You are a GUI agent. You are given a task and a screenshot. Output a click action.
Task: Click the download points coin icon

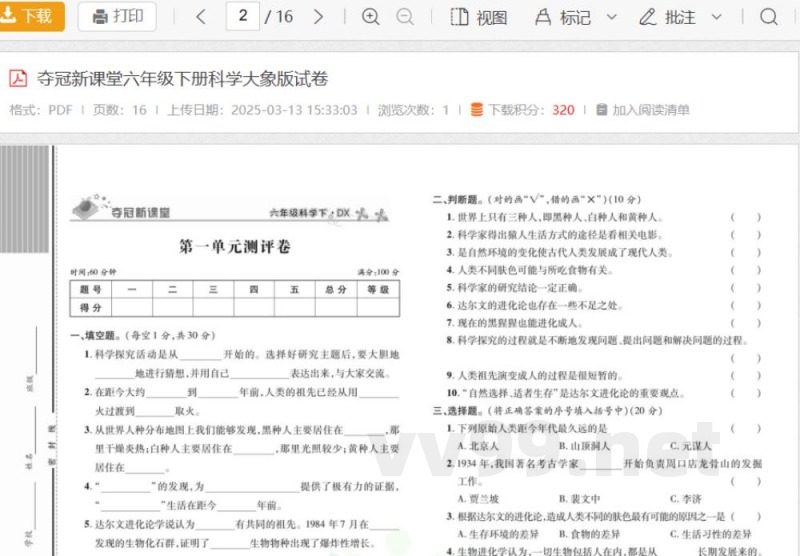(x=477, y=110)
